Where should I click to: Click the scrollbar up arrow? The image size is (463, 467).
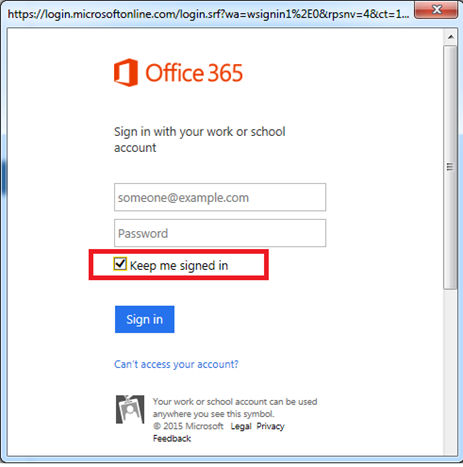451,37
